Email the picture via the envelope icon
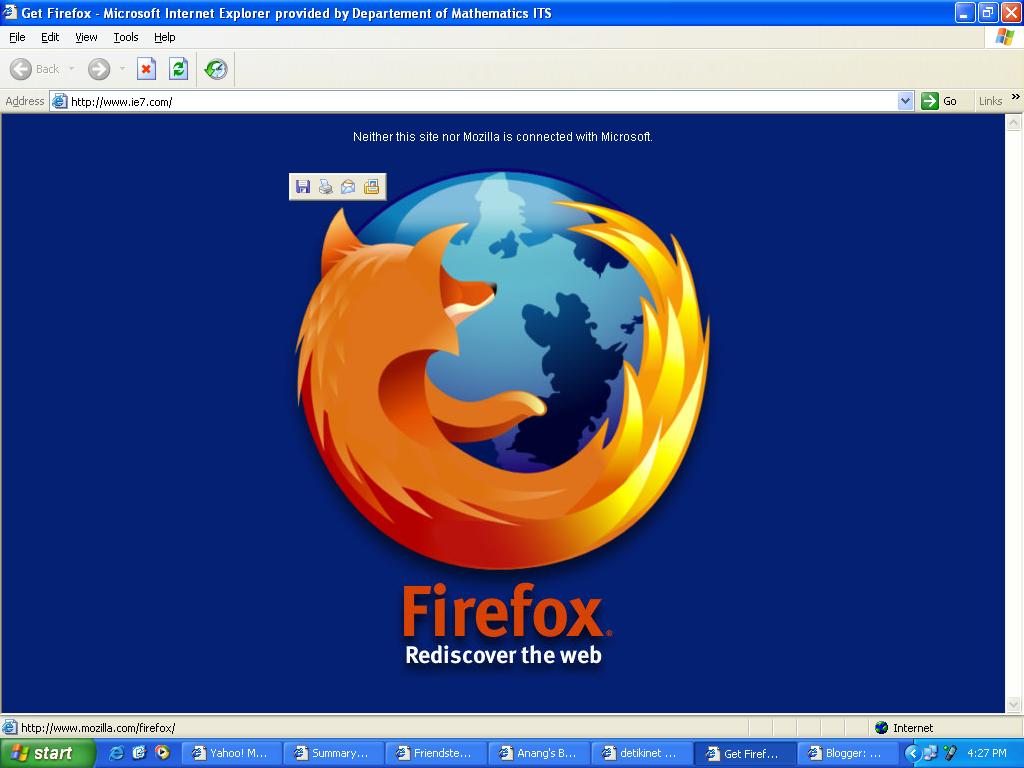Viewport: 1024px width, 768px height. pos(348,187)
